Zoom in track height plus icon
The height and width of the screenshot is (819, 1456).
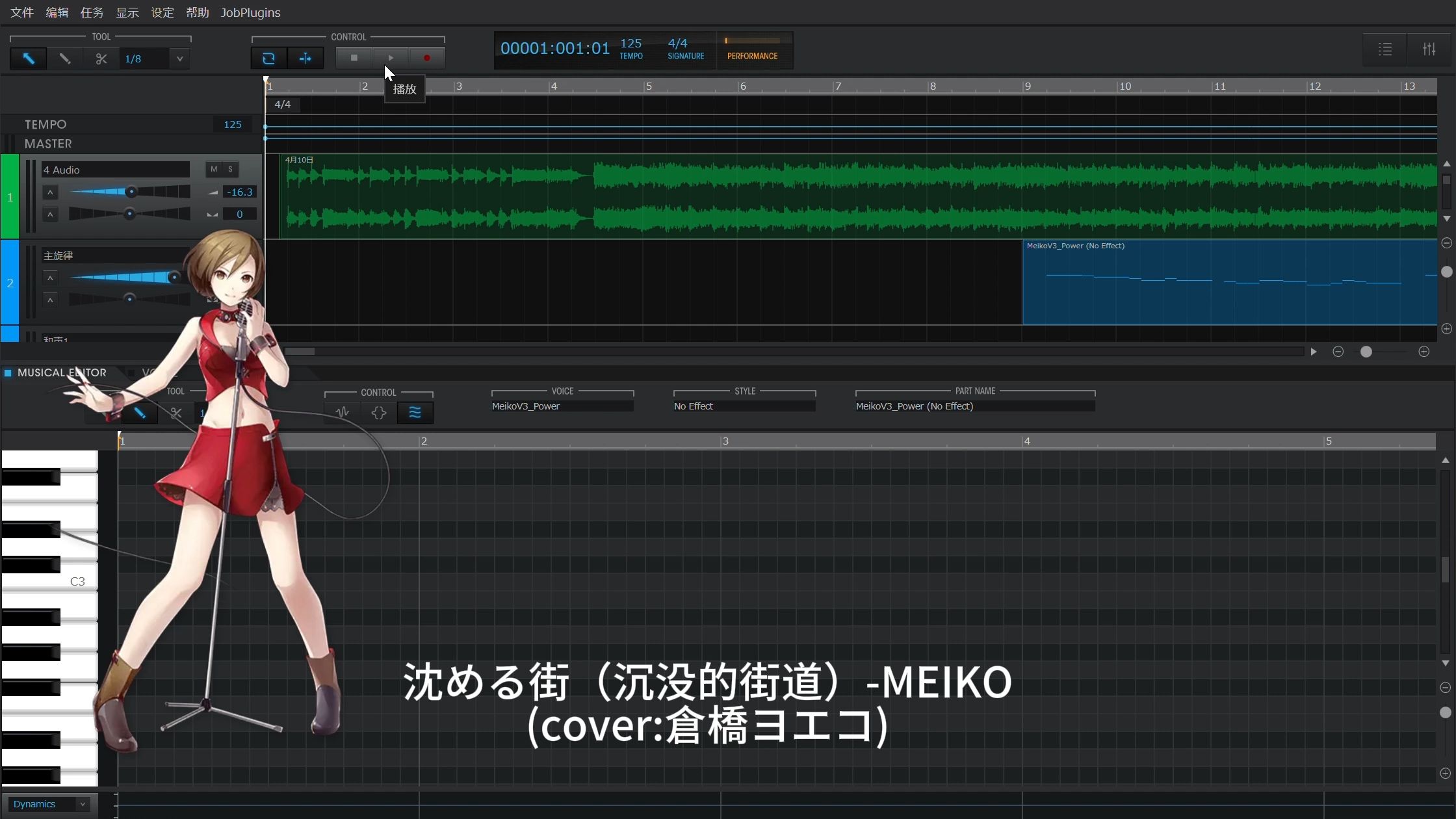coord(1446,329)
